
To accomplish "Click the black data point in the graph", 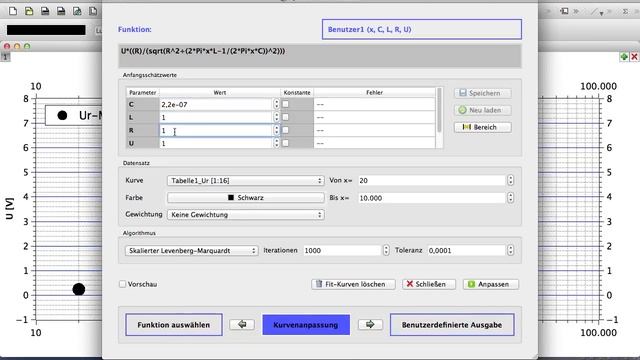I will pyautogui.click(x=79, y=289).
